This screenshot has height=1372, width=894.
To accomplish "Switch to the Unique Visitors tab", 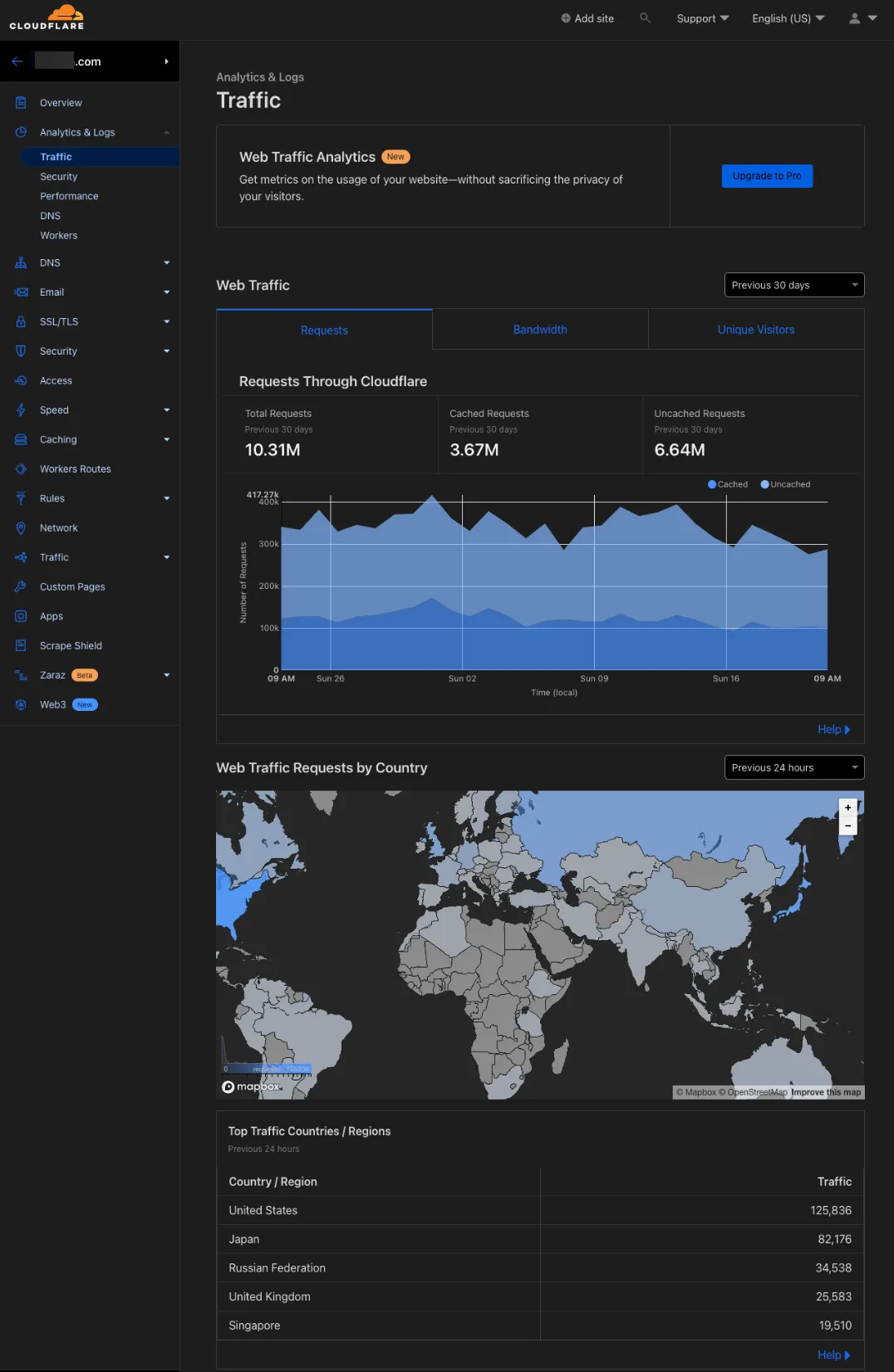I will pos(755,330).
